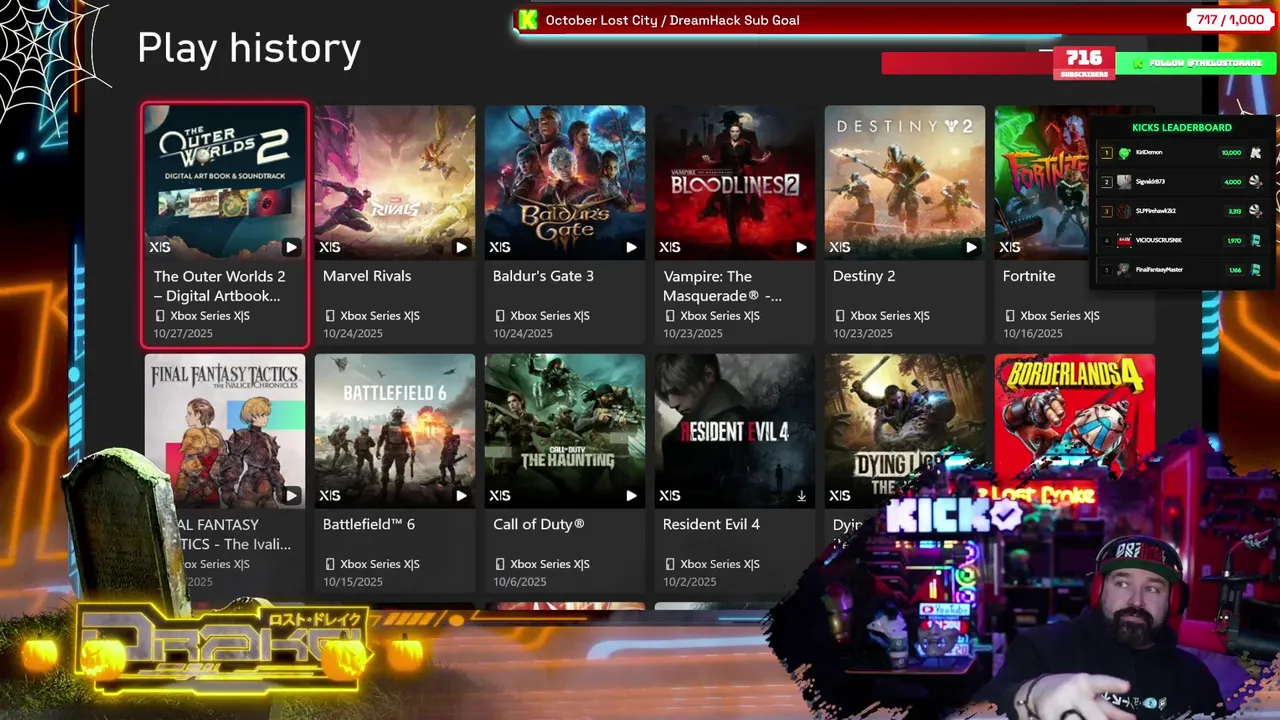This screenshot has width=1280, height=720.
Task: Click X|S badge on Baldur's Gate 3 cover
Action: tap(500, 247)
